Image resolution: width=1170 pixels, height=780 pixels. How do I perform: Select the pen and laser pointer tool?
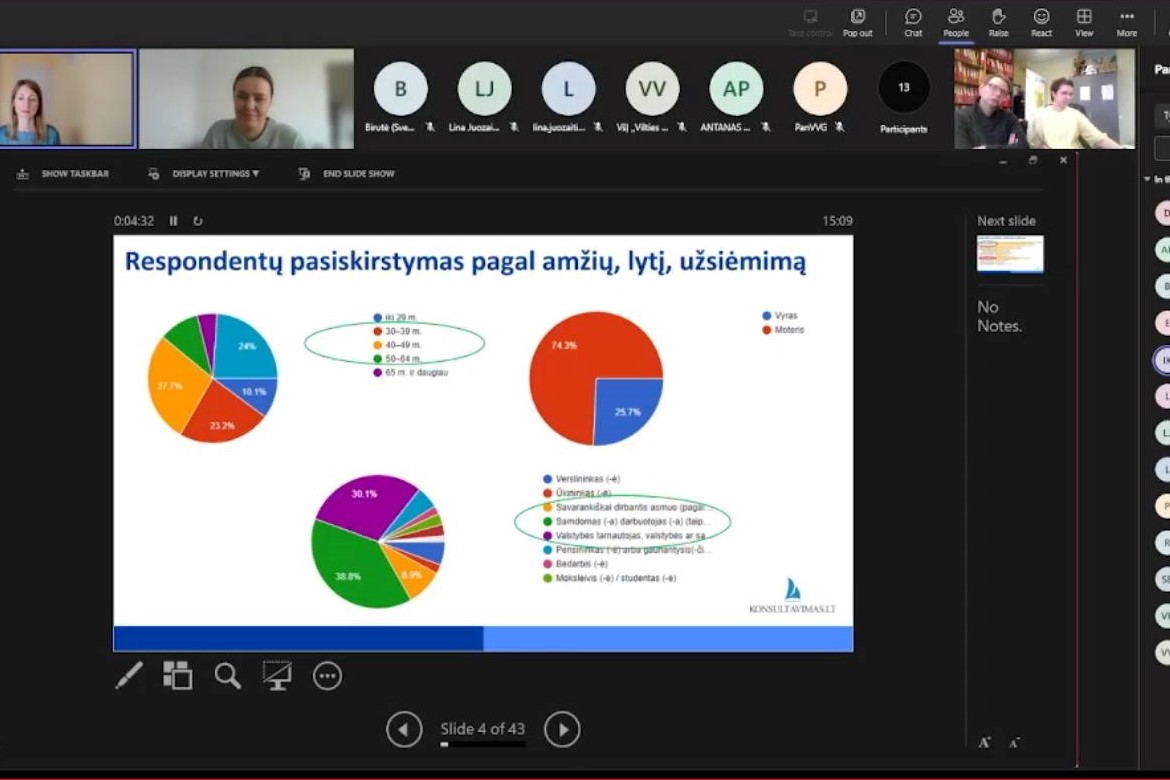[129, 676]
